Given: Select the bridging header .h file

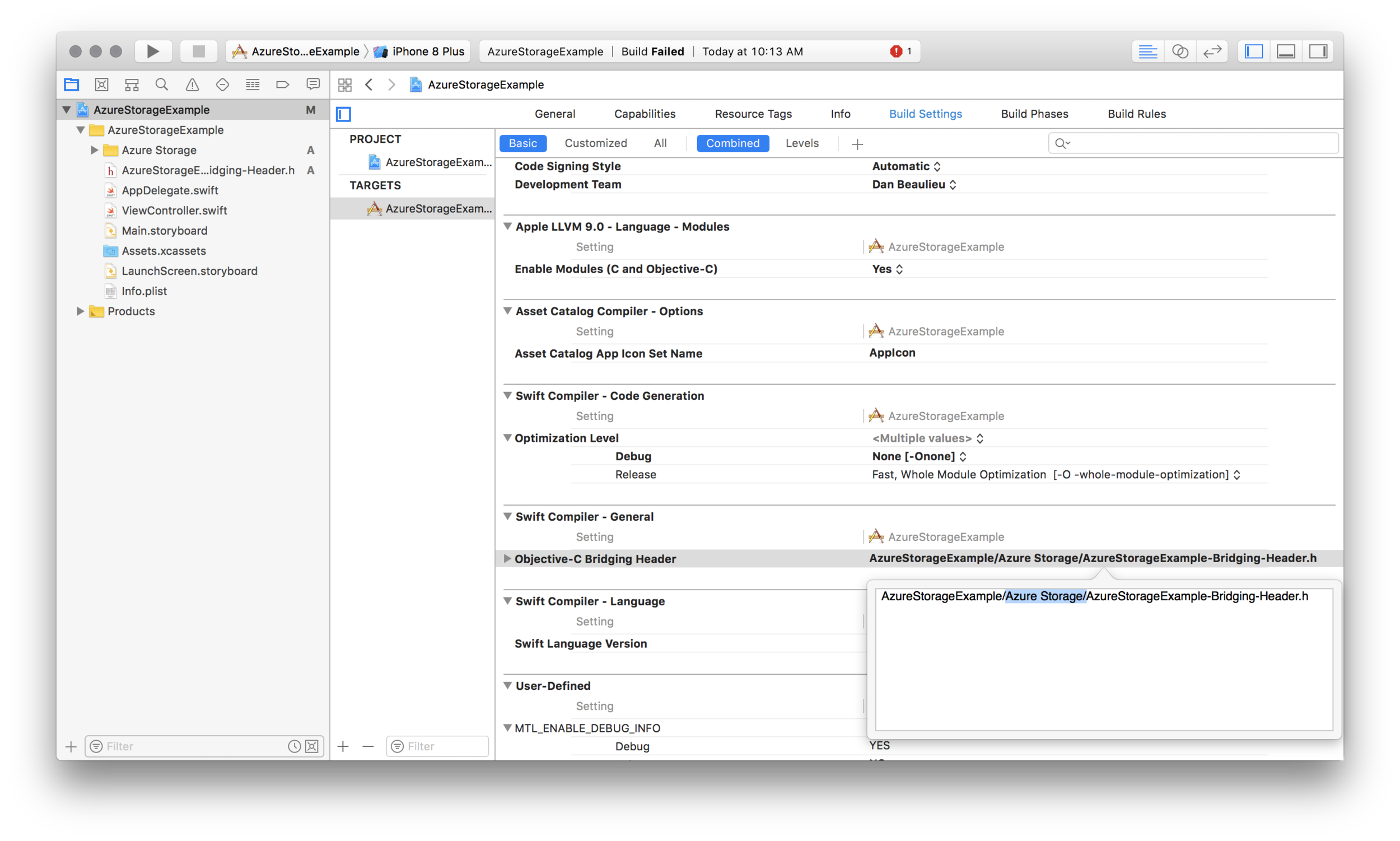Looking at the screenshot, I should tap(207, 170).
